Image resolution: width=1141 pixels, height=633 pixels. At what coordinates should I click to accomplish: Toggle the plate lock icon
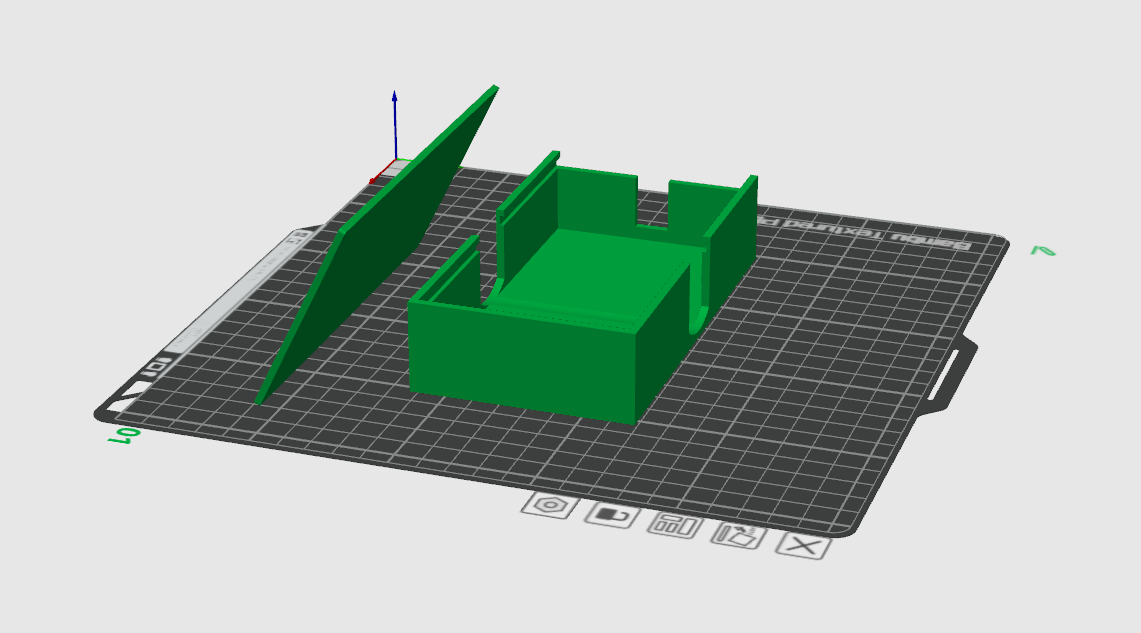click(x=613, y=515)
